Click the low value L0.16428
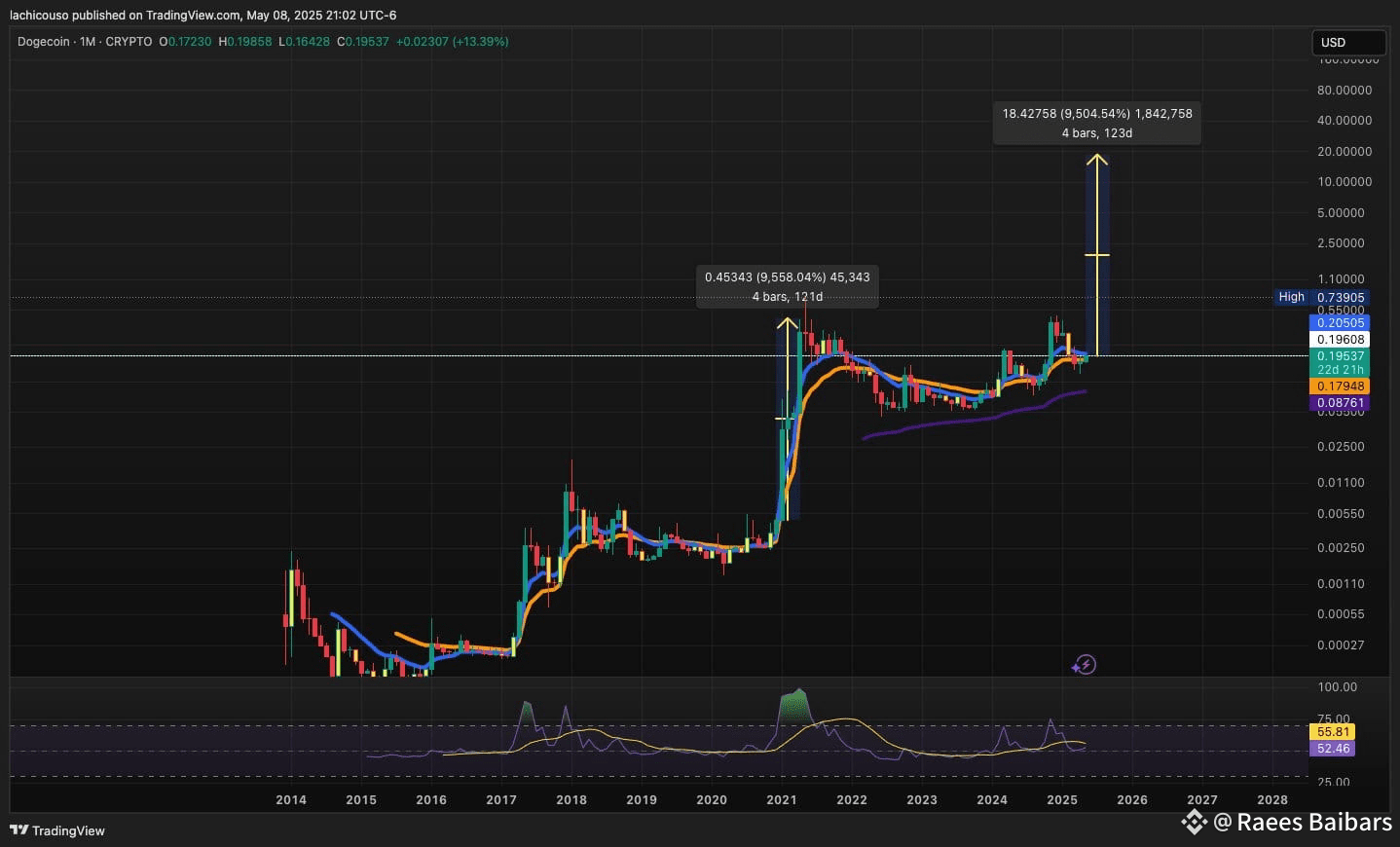Screen dimensions: 1400x847 tap(304, 42)
